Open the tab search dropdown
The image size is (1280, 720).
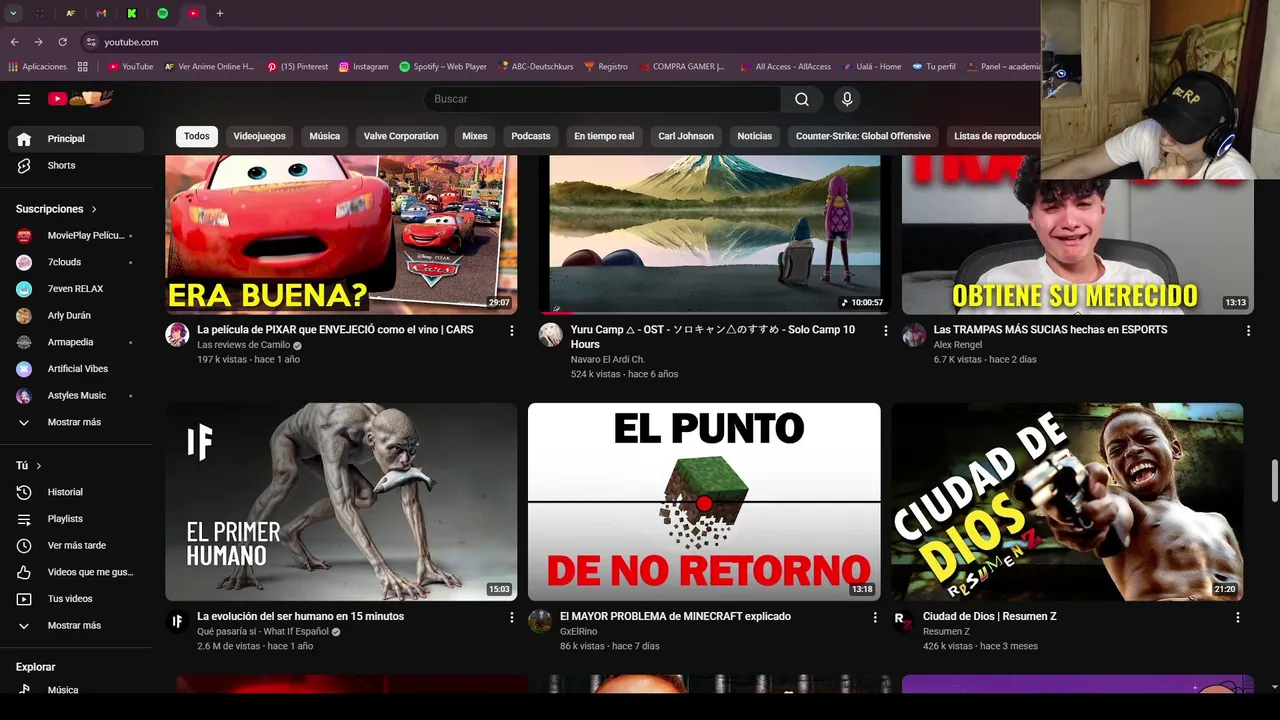point(14,13)
